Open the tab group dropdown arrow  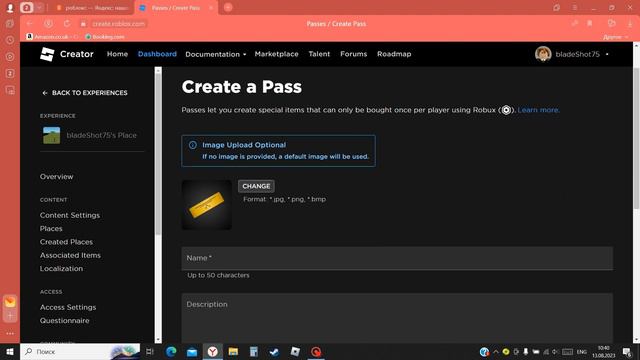tap(39, 7)
